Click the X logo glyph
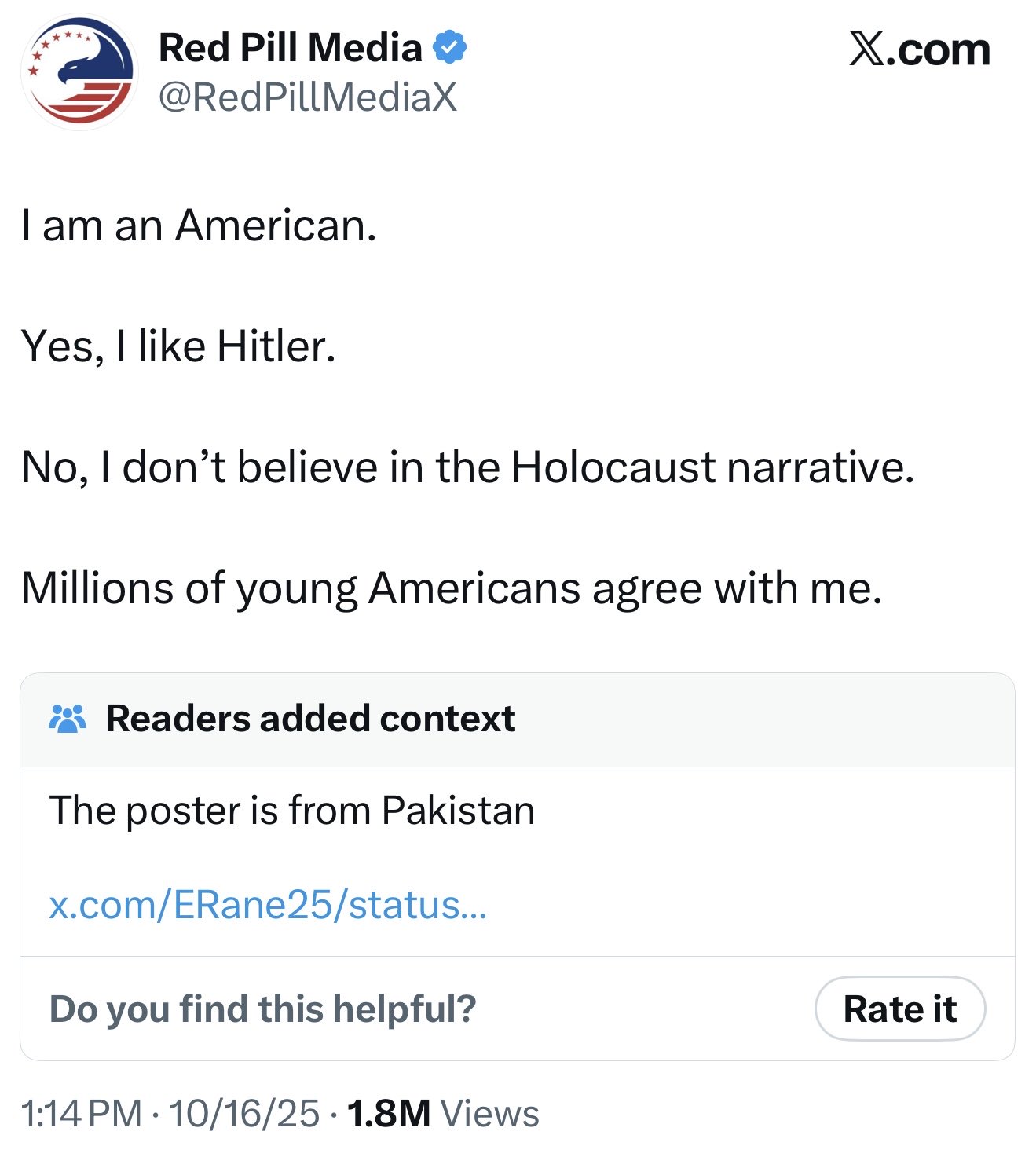Image resolution: width=1036 pixels, height=1157 pixels. point(866,49)
